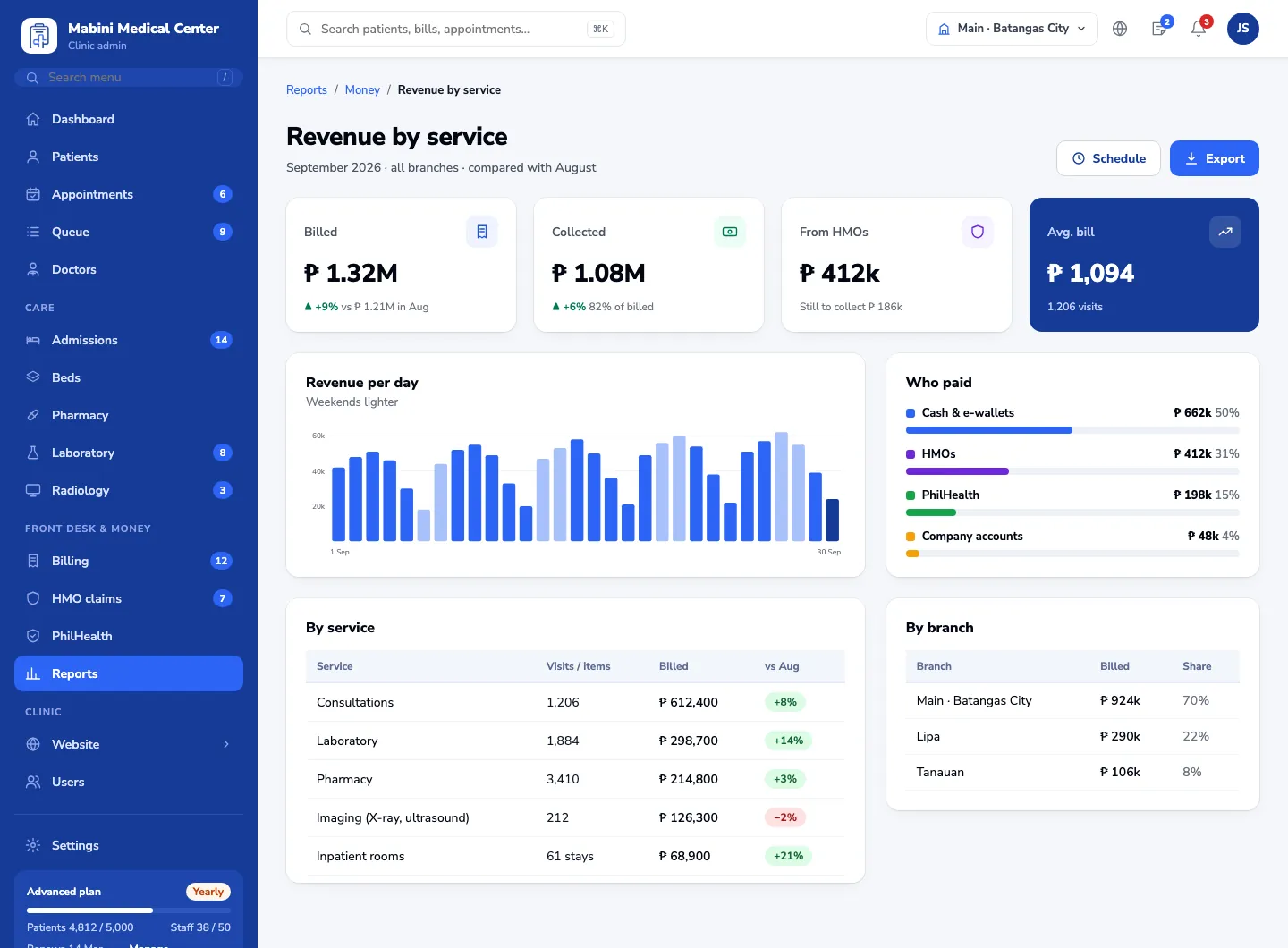1288x948 pixels.
Task: Focus the Search menu field in sidebar
Action: (x=129, y=78)
